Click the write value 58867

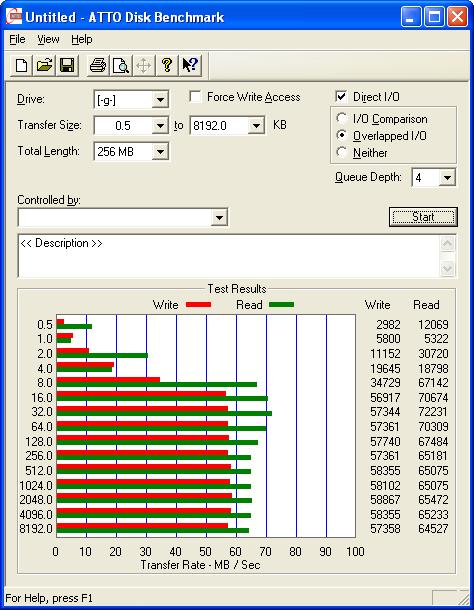point(385,500)
